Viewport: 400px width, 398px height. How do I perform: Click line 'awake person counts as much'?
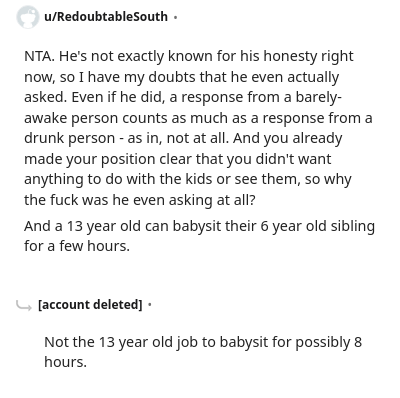click(x=198, y=118)
